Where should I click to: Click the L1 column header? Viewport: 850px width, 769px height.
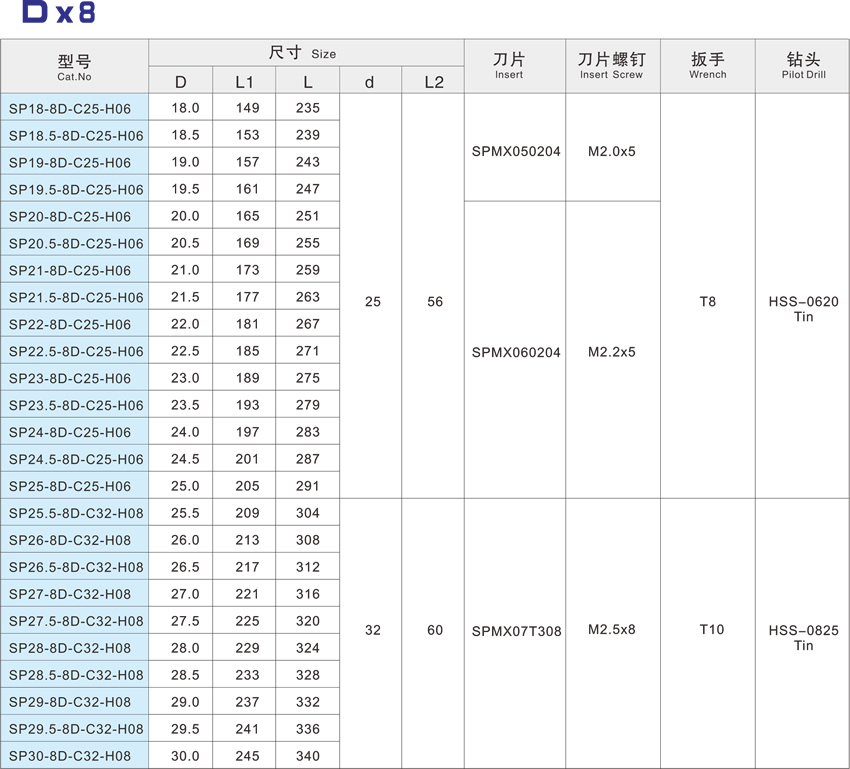[x=244, y=81]
